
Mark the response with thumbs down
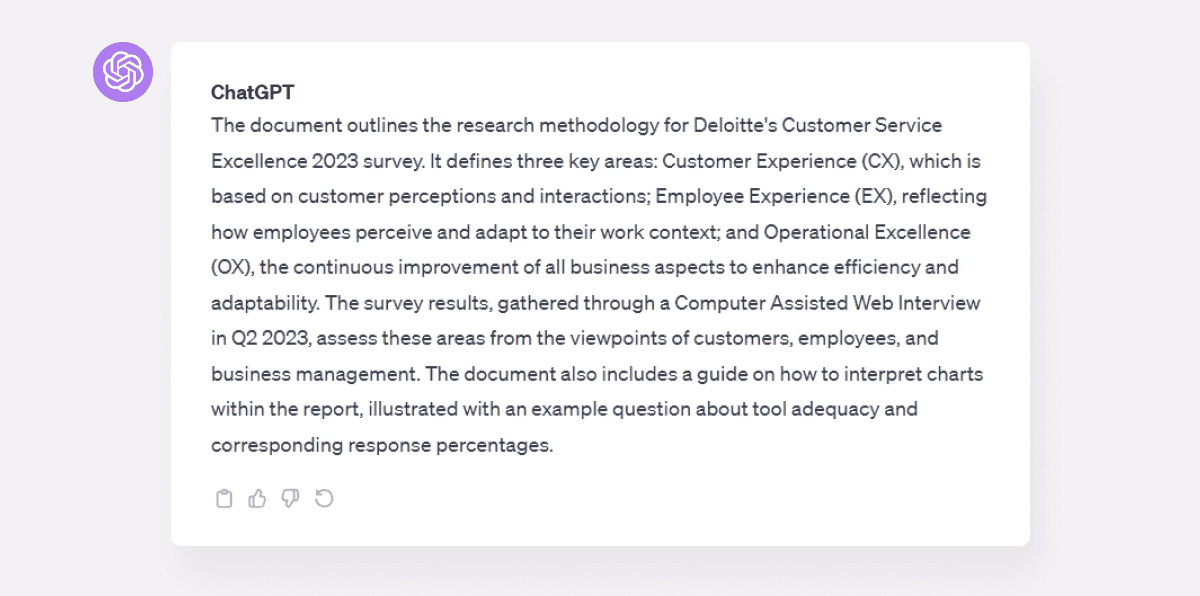(290, 498)
